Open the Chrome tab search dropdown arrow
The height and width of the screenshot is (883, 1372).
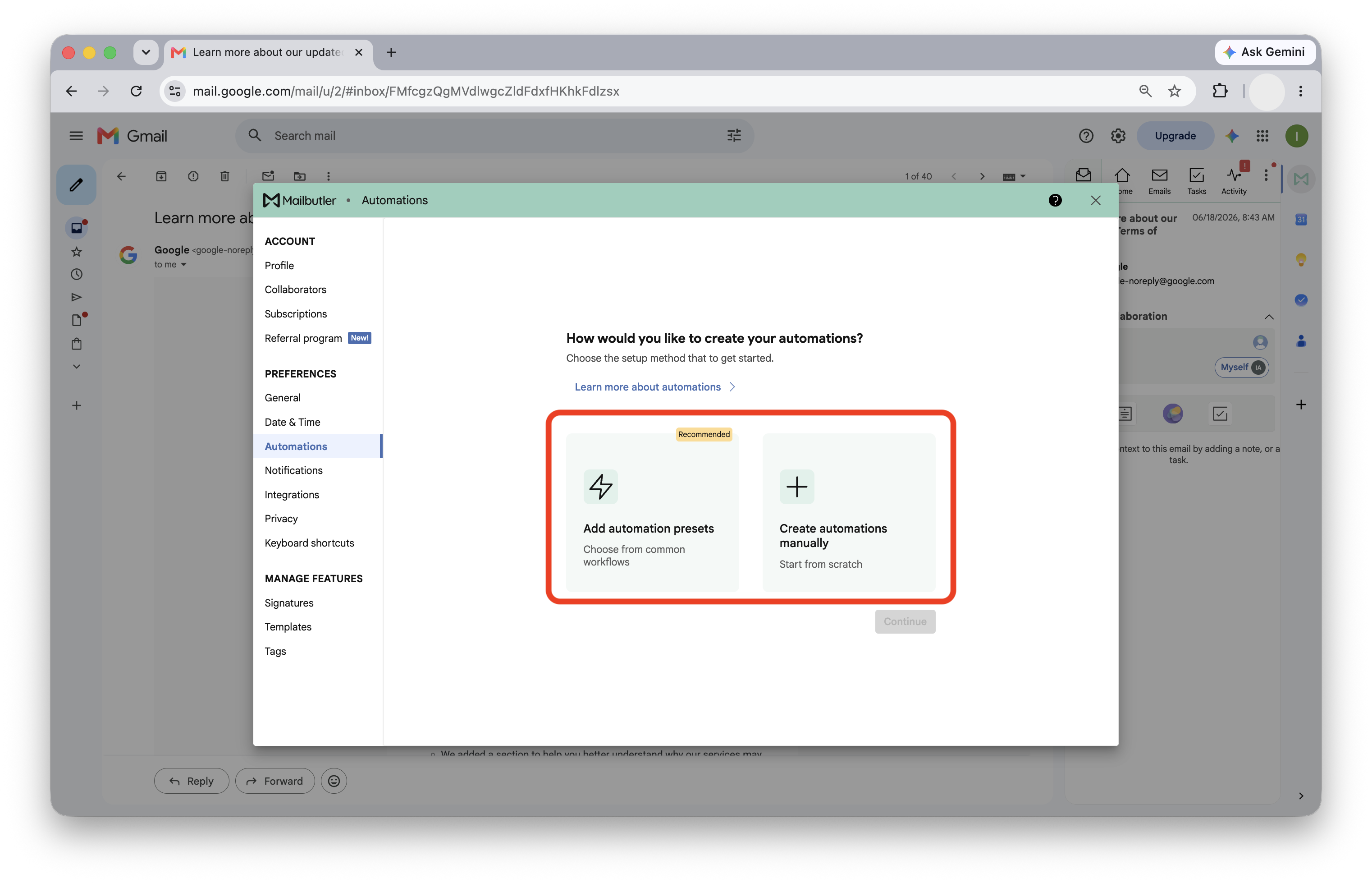coord(146,52)
